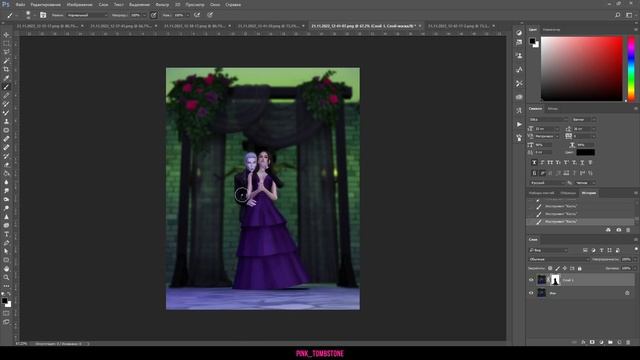
Task: Create a new layer group
Action: click(x=610, y=342)
